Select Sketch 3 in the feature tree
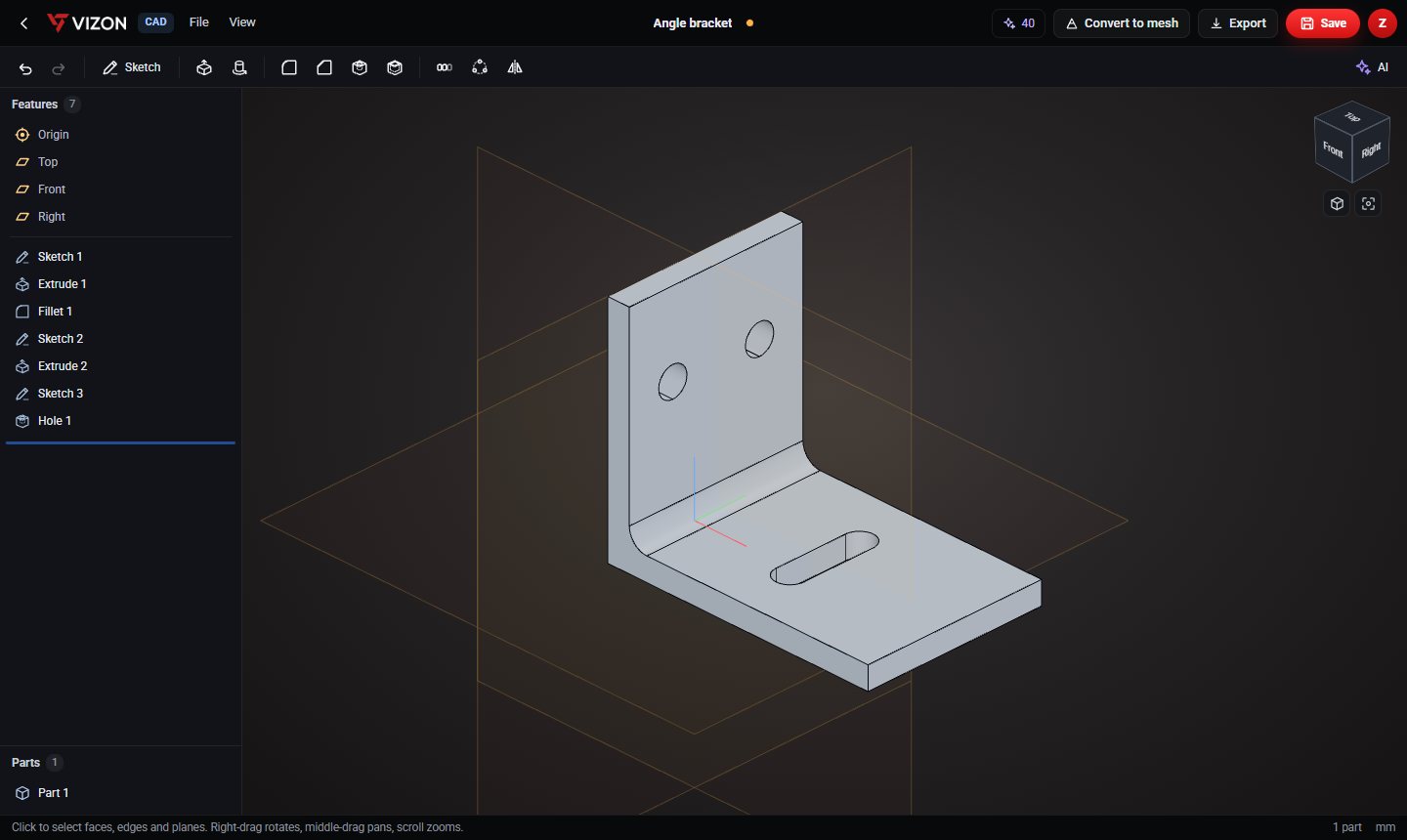The image size is (1407, 840). tap(120, 394)
